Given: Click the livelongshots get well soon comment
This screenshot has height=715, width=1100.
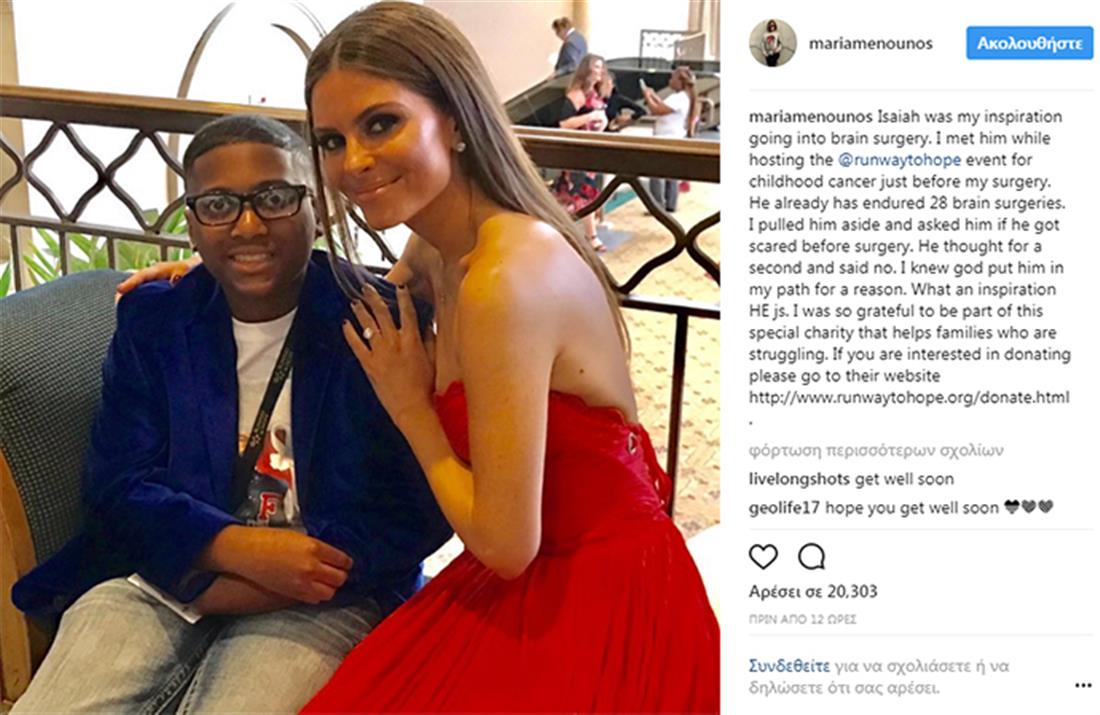Looking at the screenshot, I should [851, 479].
